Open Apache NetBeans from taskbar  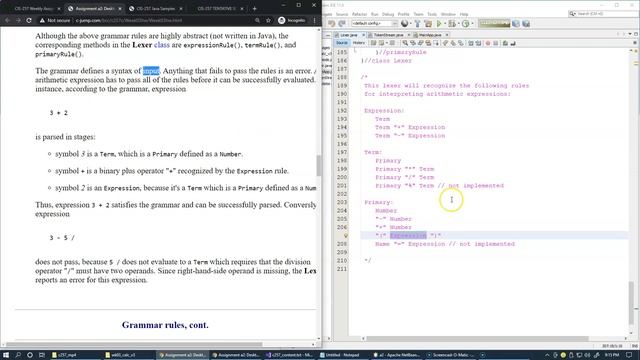click(396, 355)
